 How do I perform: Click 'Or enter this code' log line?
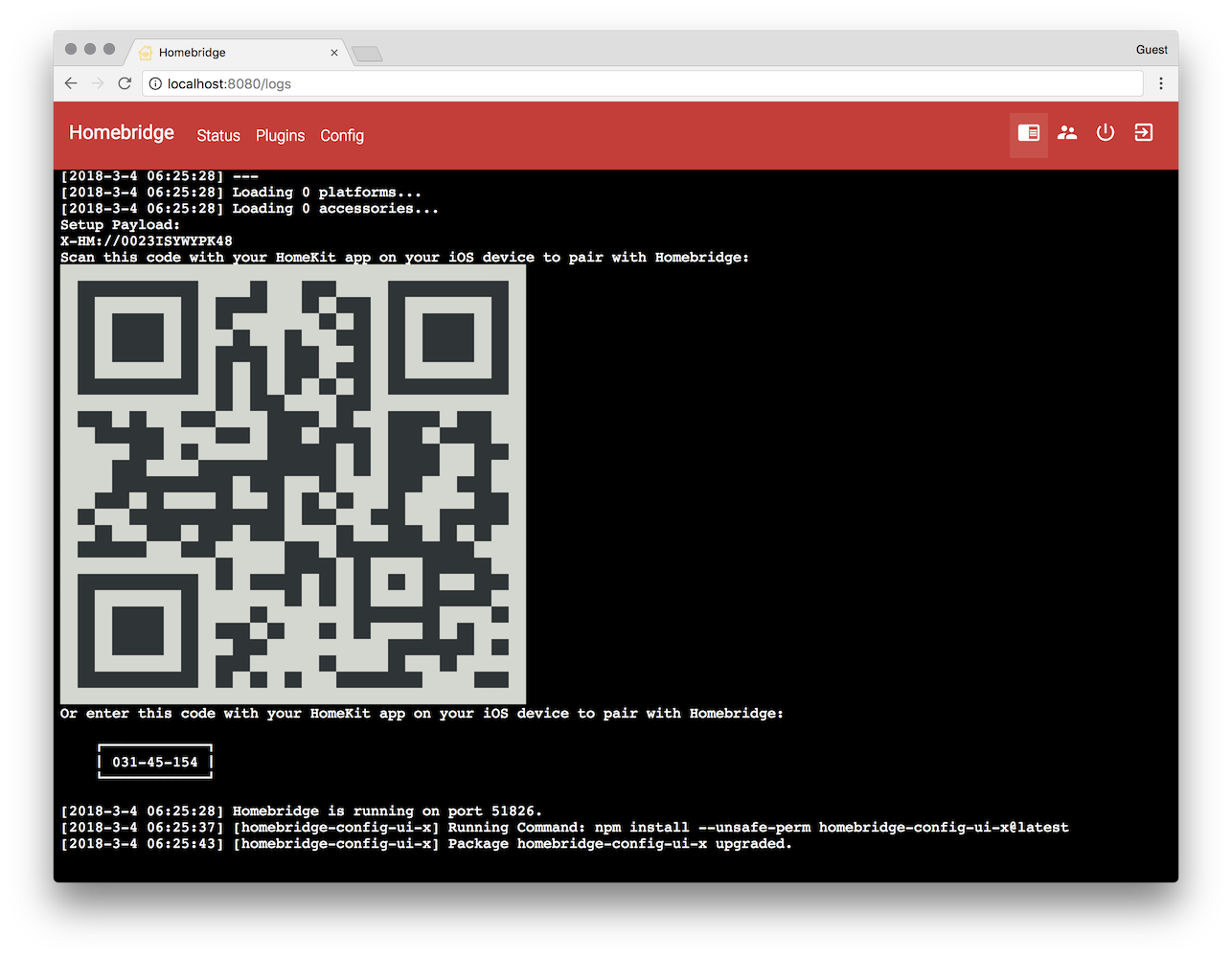[422, 714]
